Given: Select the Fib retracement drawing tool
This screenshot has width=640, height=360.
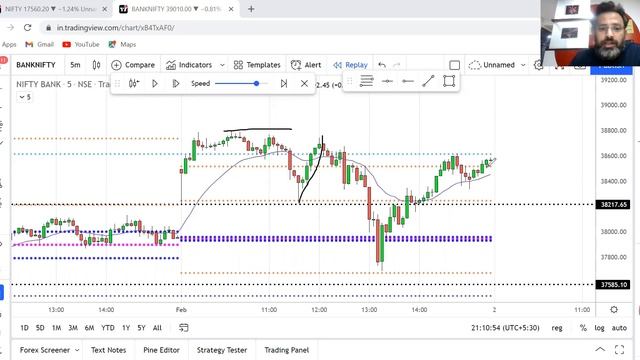Looking at the screenshot, I should [x=367, y=81].
